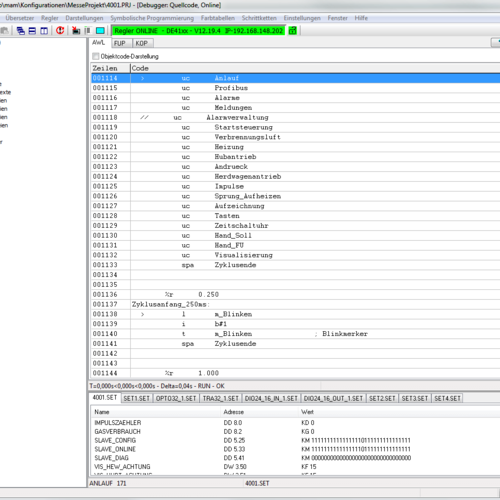Select the GASVERBRAUCH variable row

(295, 431)
